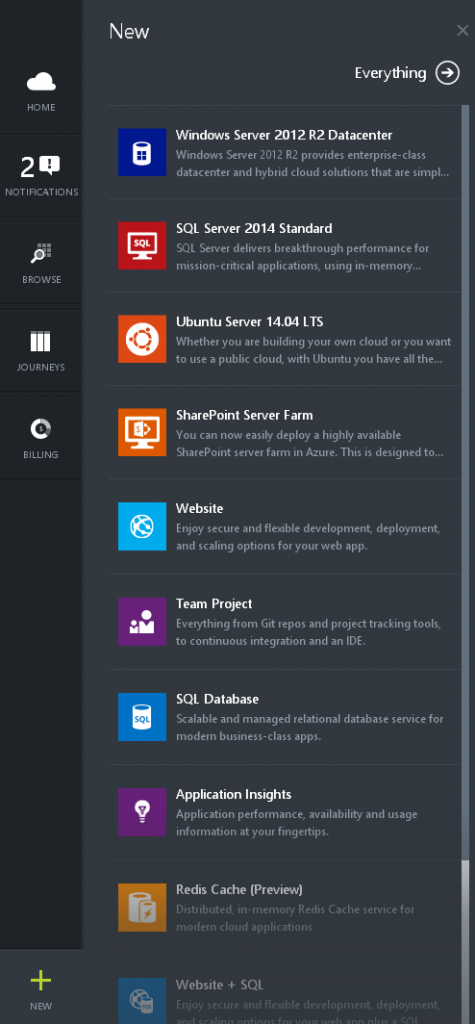Click the Application Insights performance description

[x=297, y=824]
